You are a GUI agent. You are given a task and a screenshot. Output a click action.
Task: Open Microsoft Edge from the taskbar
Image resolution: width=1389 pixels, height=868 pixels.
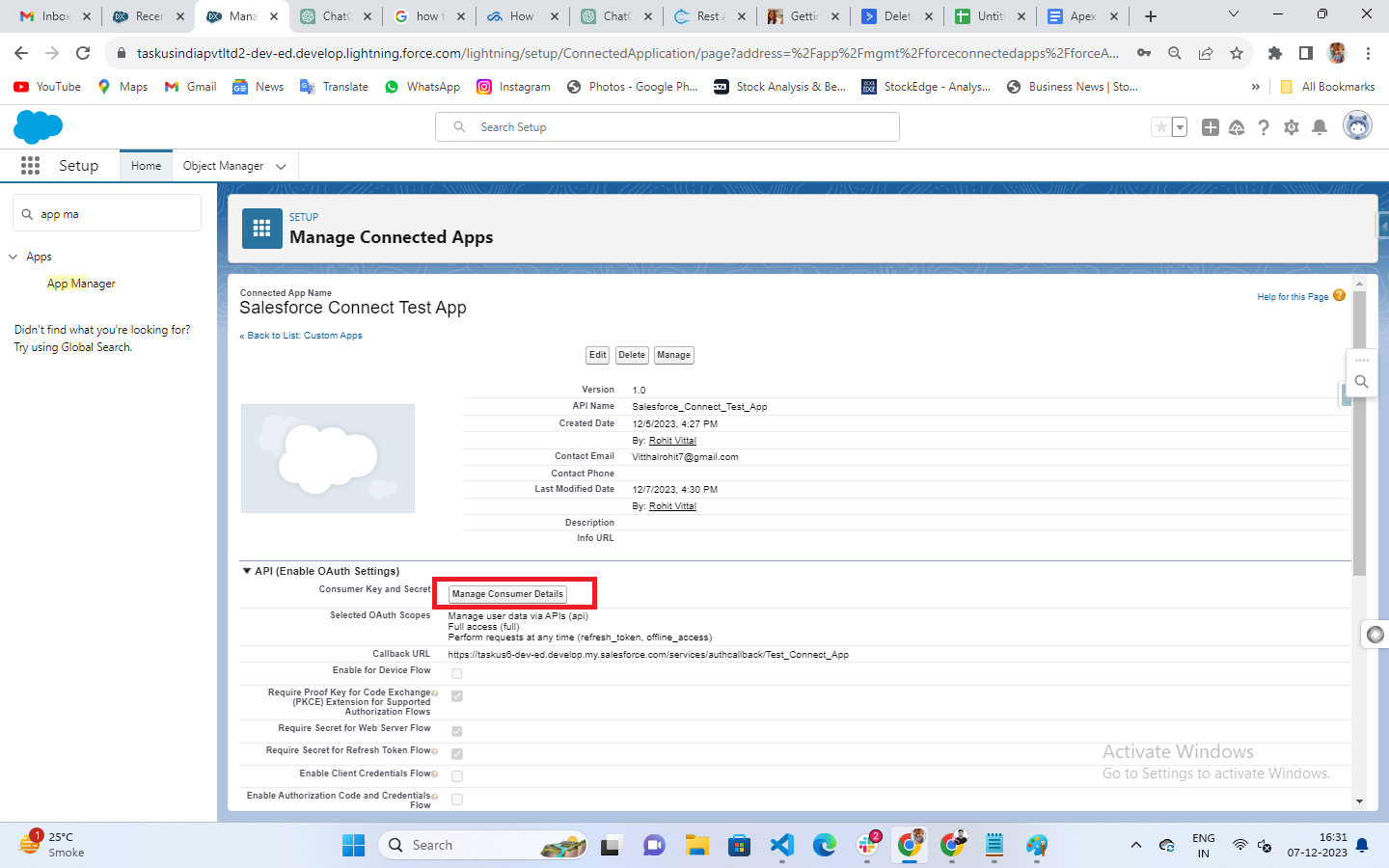[825, 846]
